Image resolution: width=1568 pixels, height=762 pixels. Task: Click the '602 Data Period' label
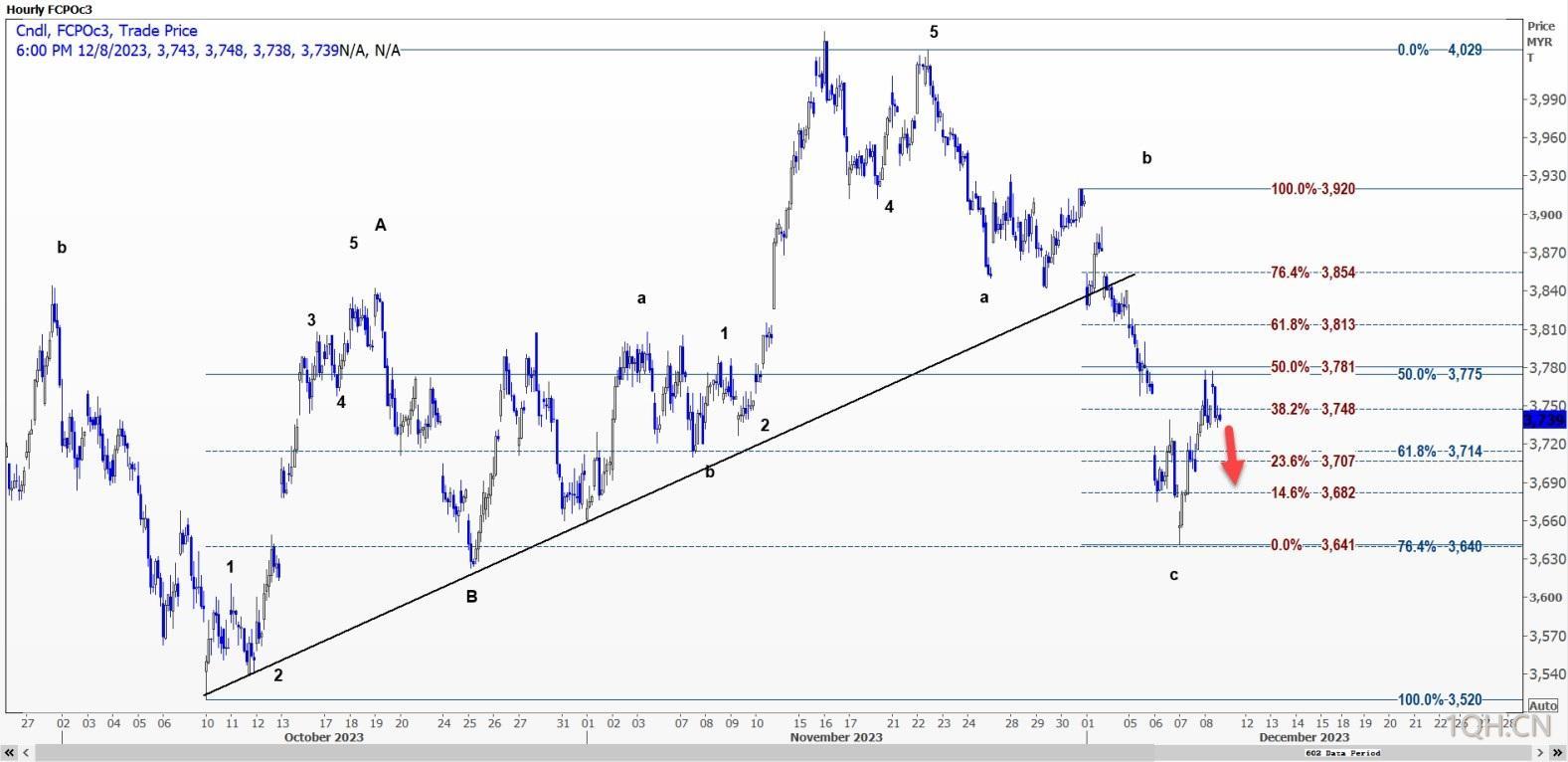[1343, 753]
